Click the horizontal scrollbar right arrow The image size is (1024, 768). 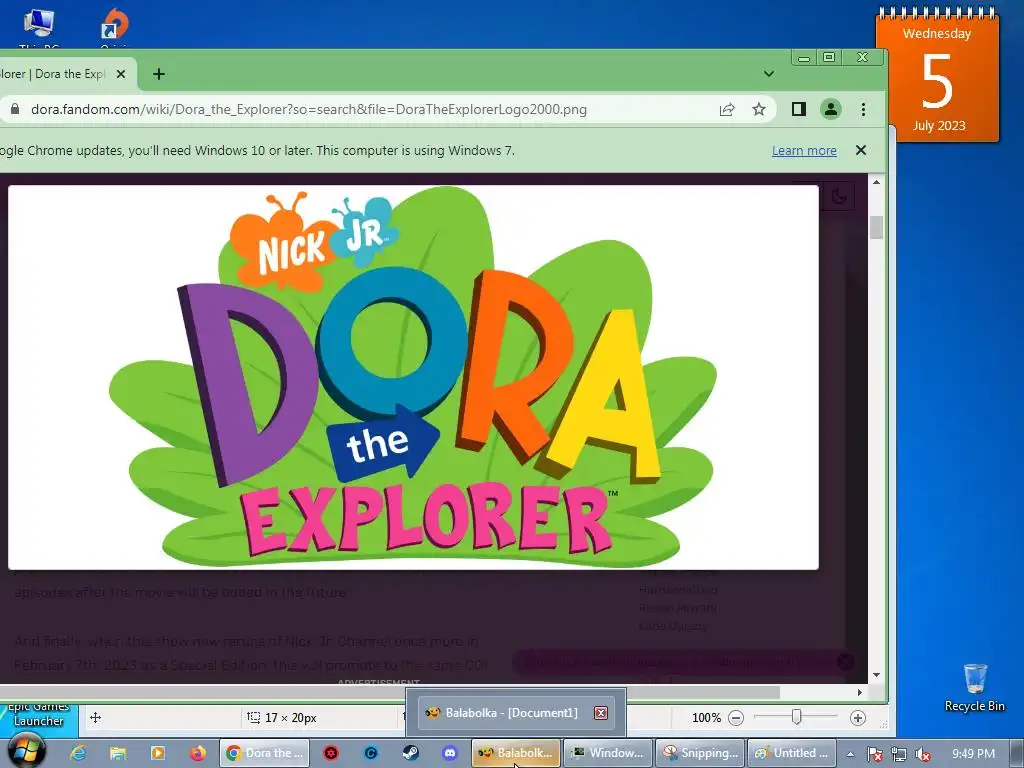[x=860, y=692]
